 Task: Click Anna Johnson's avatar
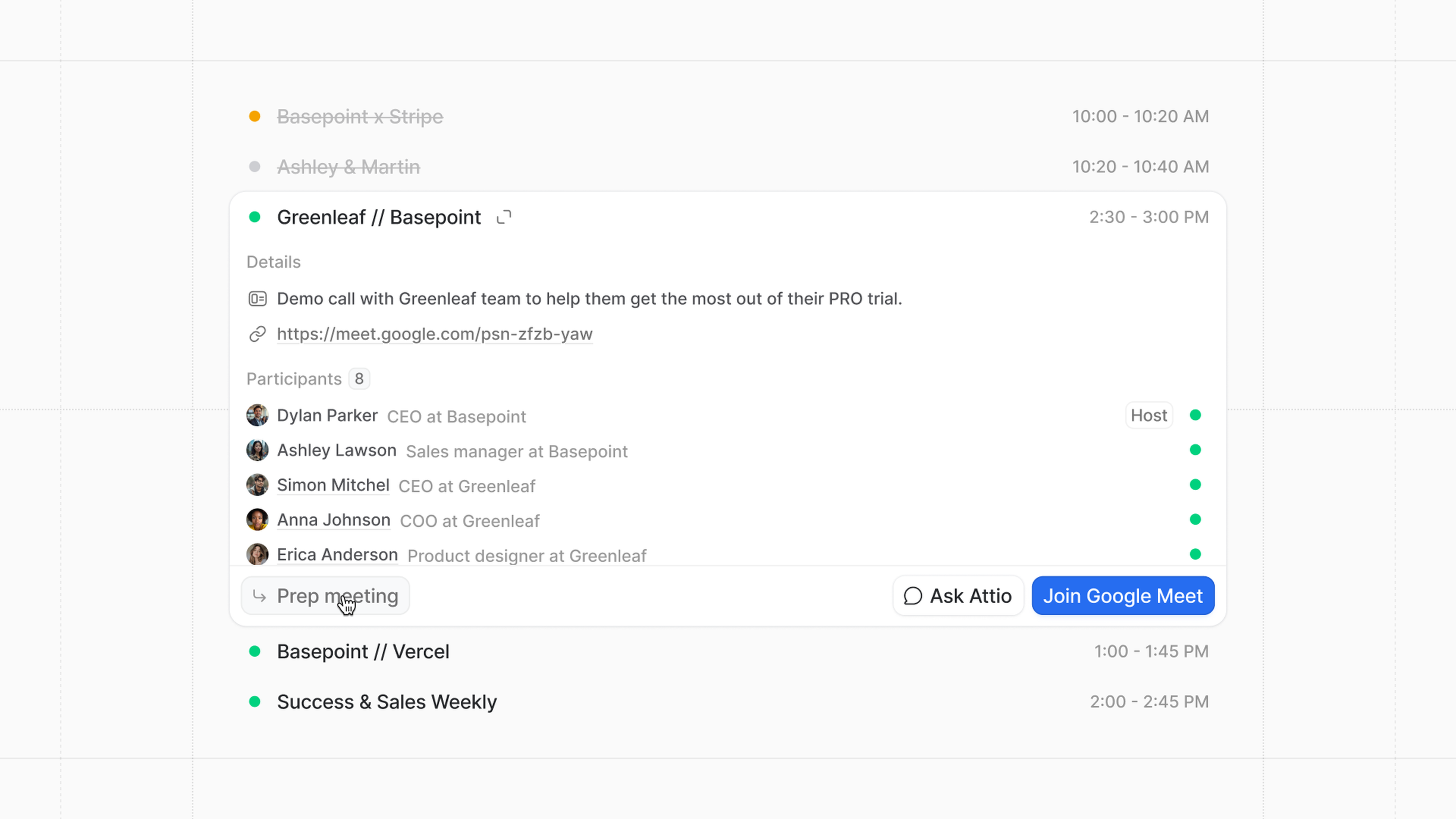257,519
